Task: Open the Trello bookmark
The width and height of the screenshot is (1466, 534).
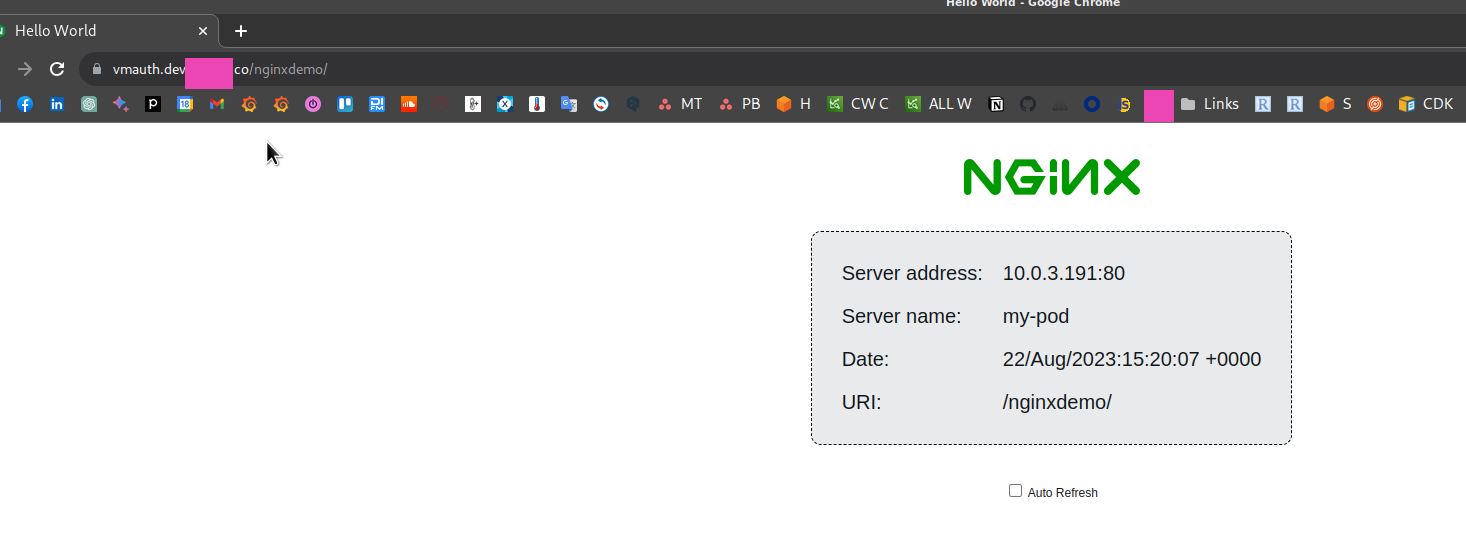Action: pos(345,104)
